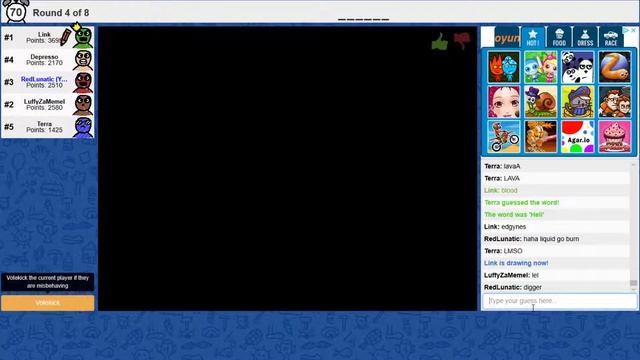
Task: Click Terra's blue avatar
Action: (x=83, y=127)
